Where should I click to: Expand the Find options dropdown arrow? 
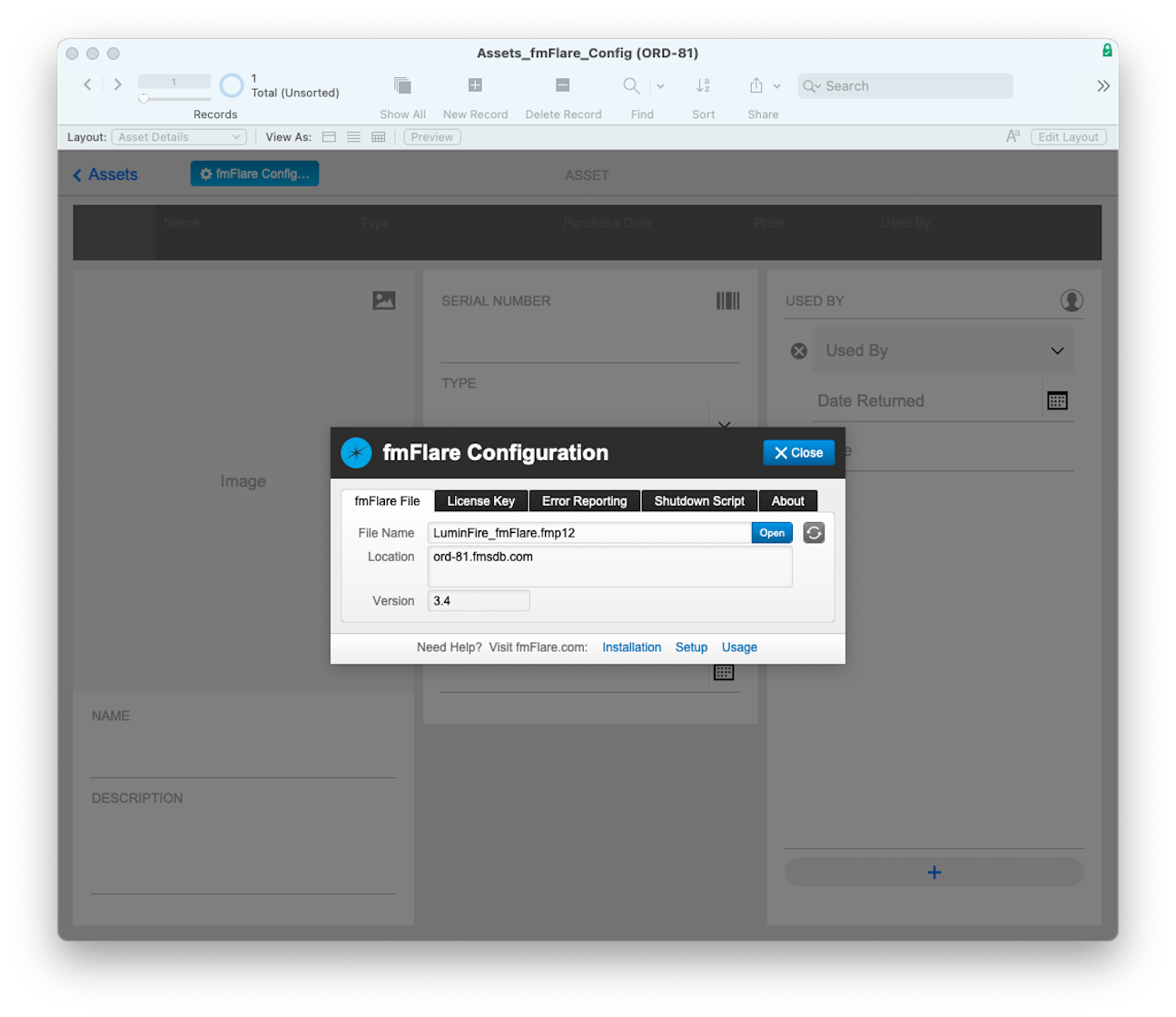tap(660, 86)
